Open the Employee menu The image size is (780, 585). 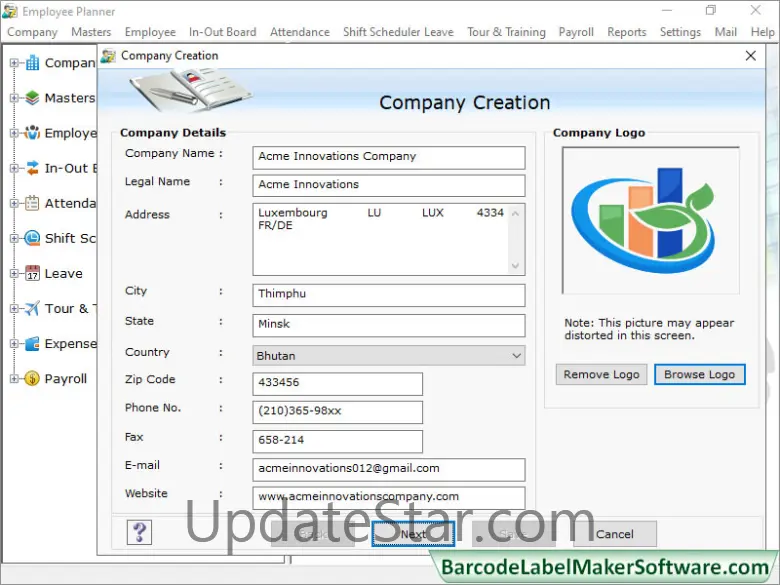pos(150,32)
